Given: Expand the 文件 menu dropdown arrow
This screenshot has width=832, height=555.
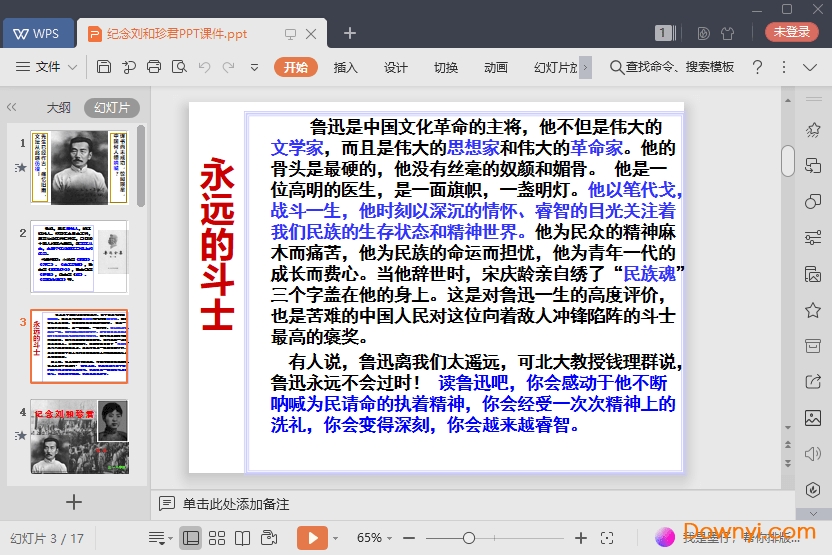Looking at the screenshot, I should [x=73, y=67].
